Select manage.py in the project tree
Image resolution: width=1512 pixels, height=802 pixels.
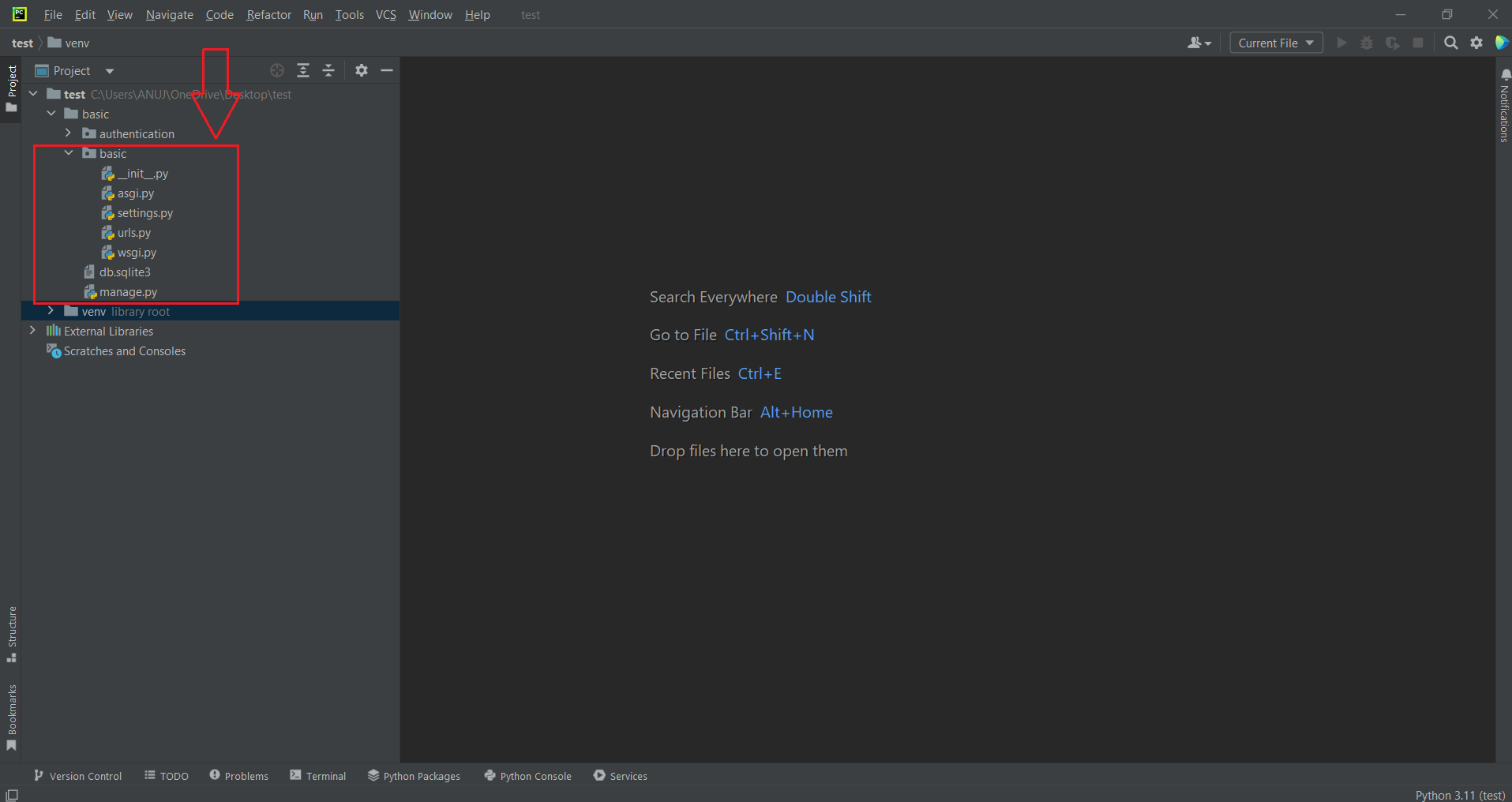coord(128,292)
